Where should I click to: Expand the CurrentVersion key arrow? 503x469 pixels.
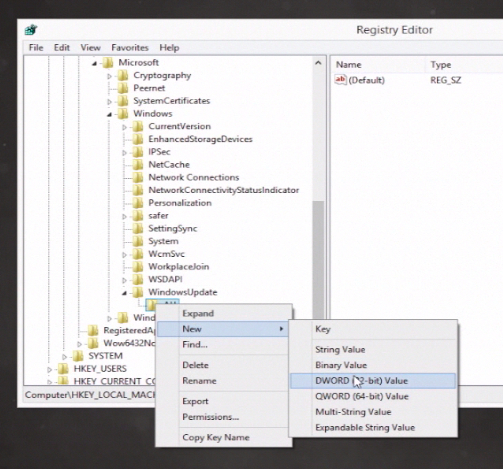tap(124, 127)
